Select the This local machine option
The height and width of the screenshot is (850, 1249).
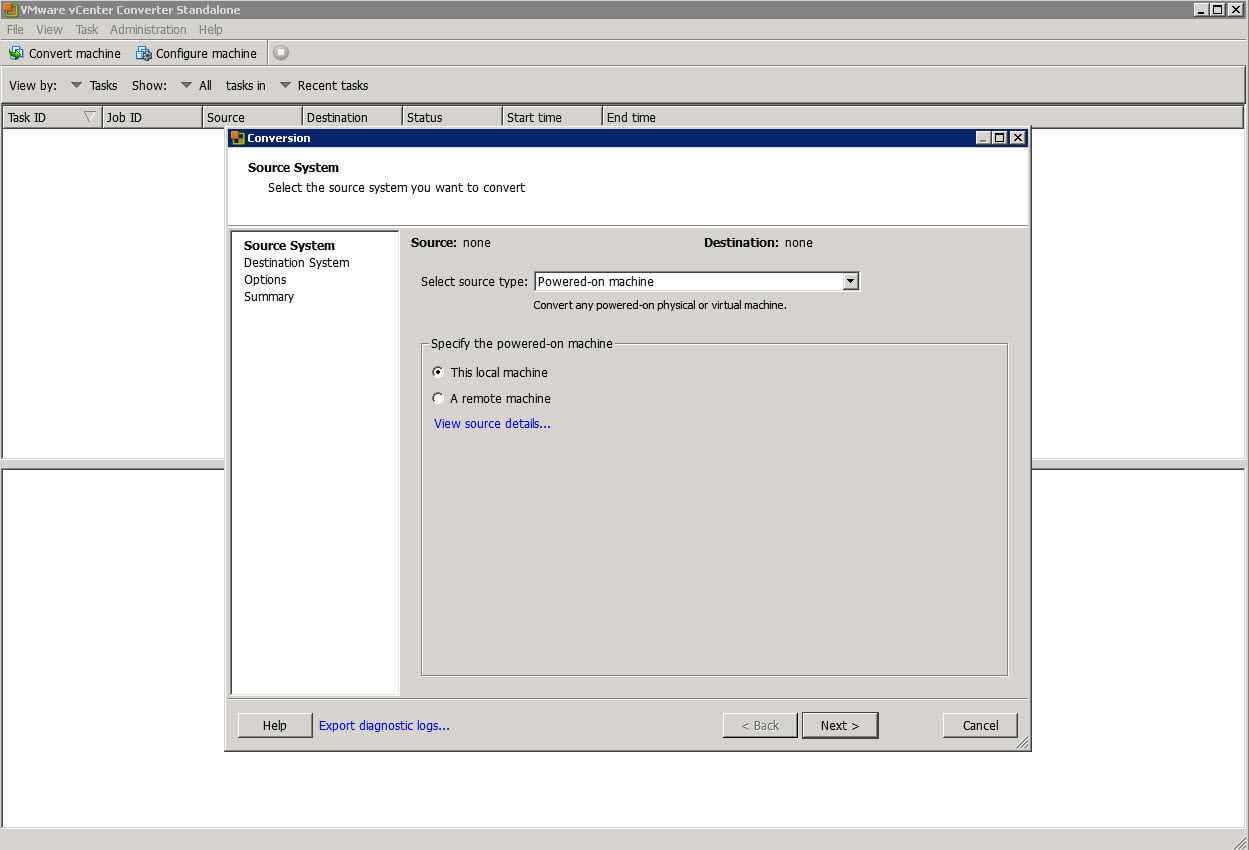pos(438,372)
